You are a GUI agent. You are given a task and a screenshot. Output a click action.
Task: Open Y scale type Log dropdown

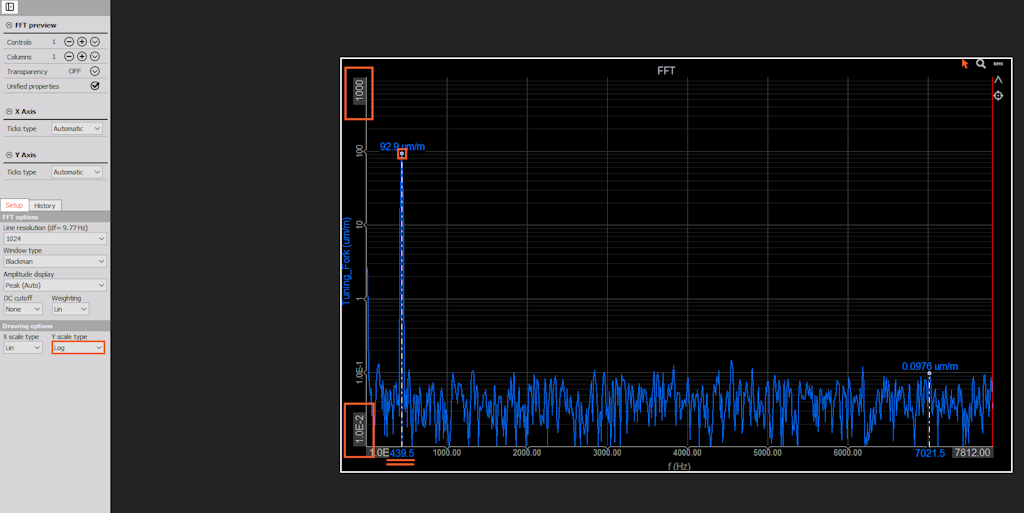click(78, 348)
